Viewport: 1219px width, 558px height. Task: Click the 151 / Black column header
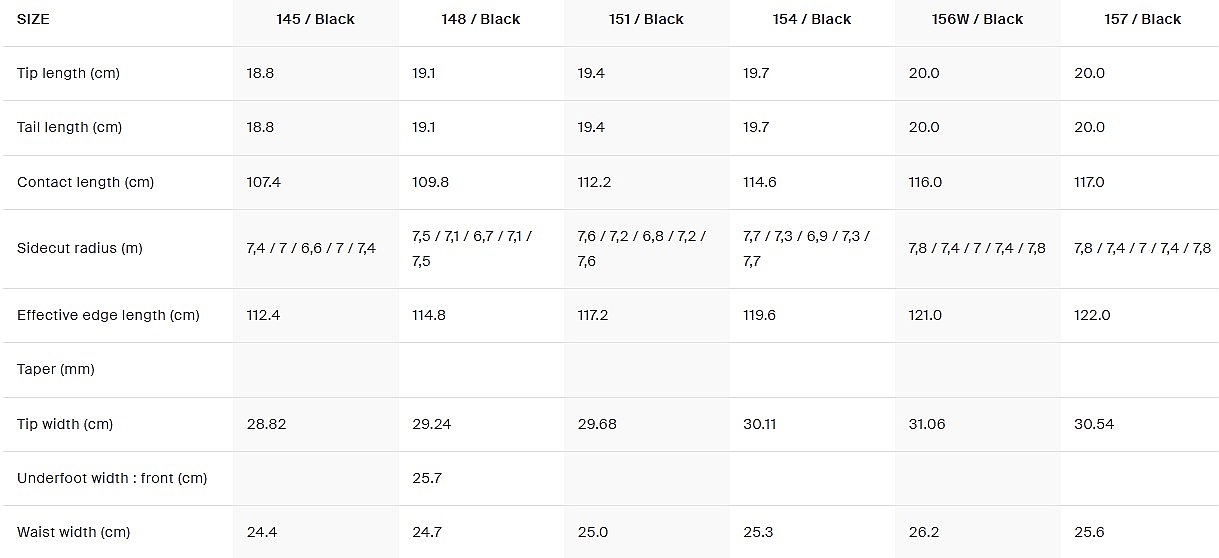click(x=646, y=19)
